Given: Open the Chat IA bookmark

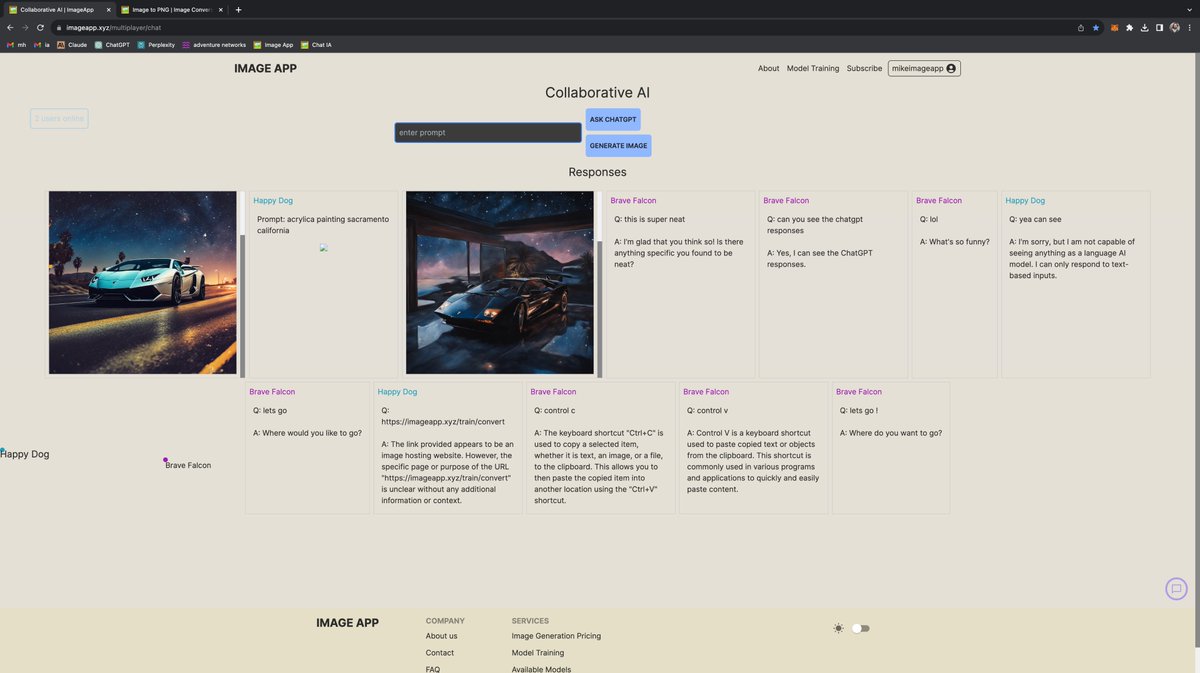Looking at the screenshot, I should coord(316,45).
